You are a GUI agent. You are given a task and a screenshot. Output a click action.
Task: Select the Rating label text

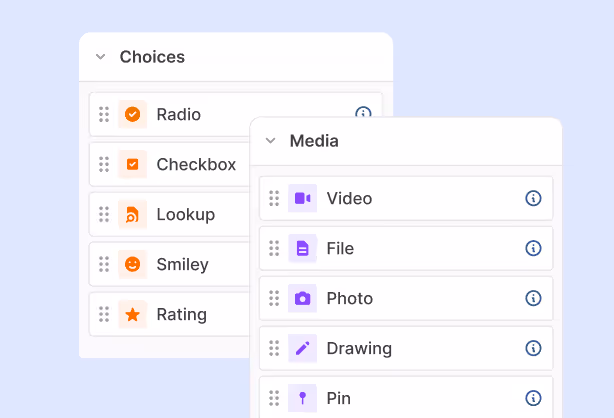click(x=182, y=315)
